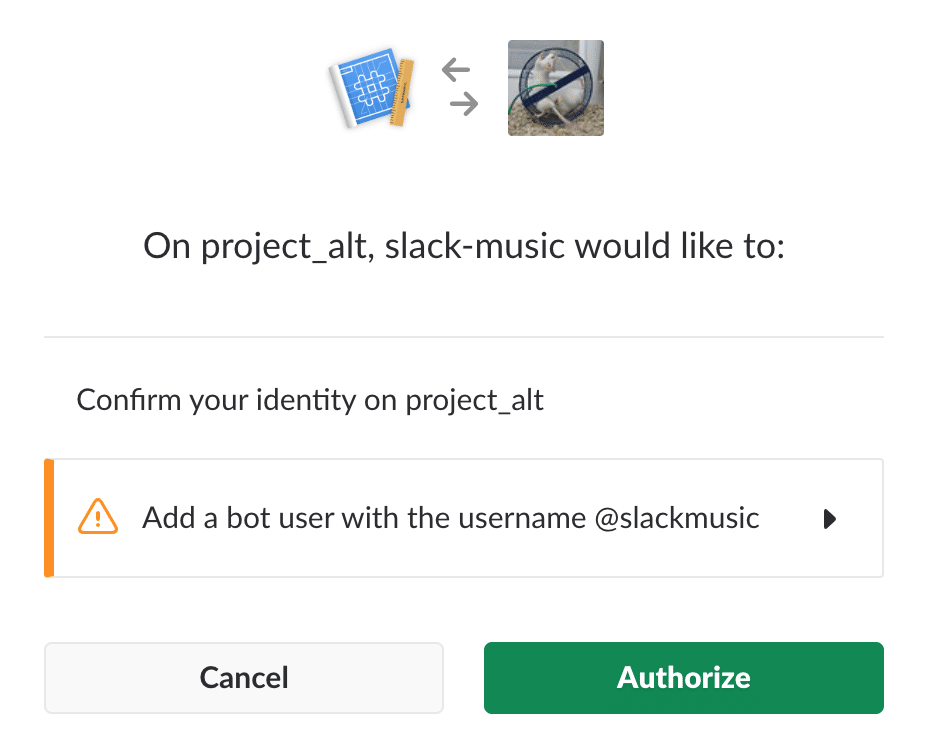Cancel the authorization request

[244, 678]
